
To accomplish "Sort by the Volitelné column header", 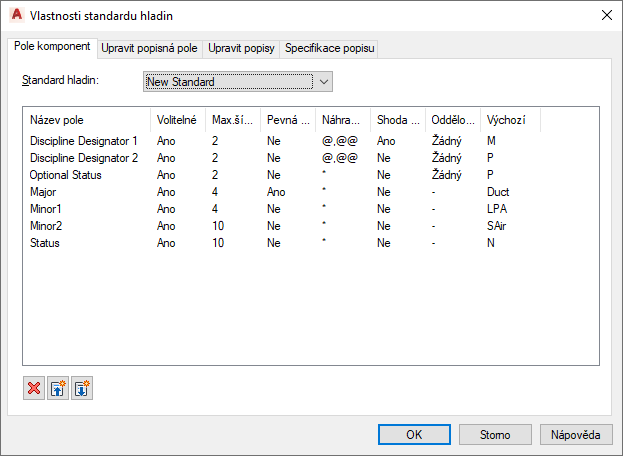I will click(178, 120).
